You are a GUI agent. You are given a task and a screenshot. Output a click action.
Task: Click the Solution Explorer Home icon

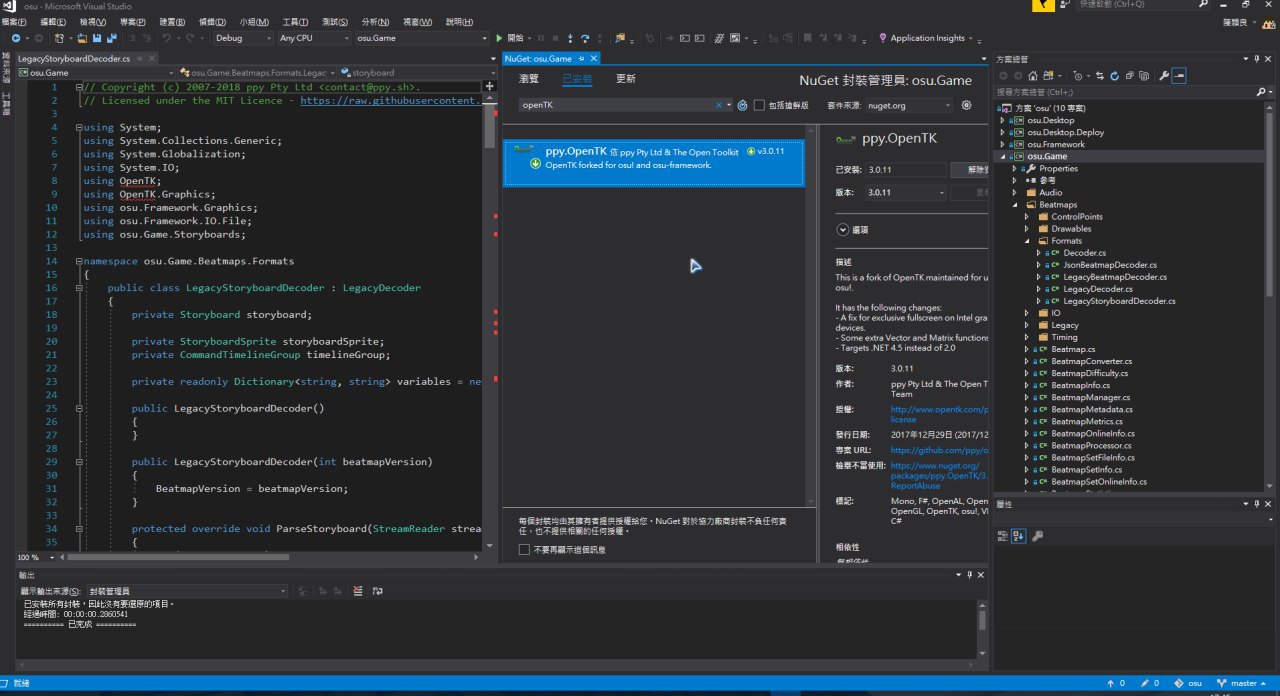[1033, 75]
